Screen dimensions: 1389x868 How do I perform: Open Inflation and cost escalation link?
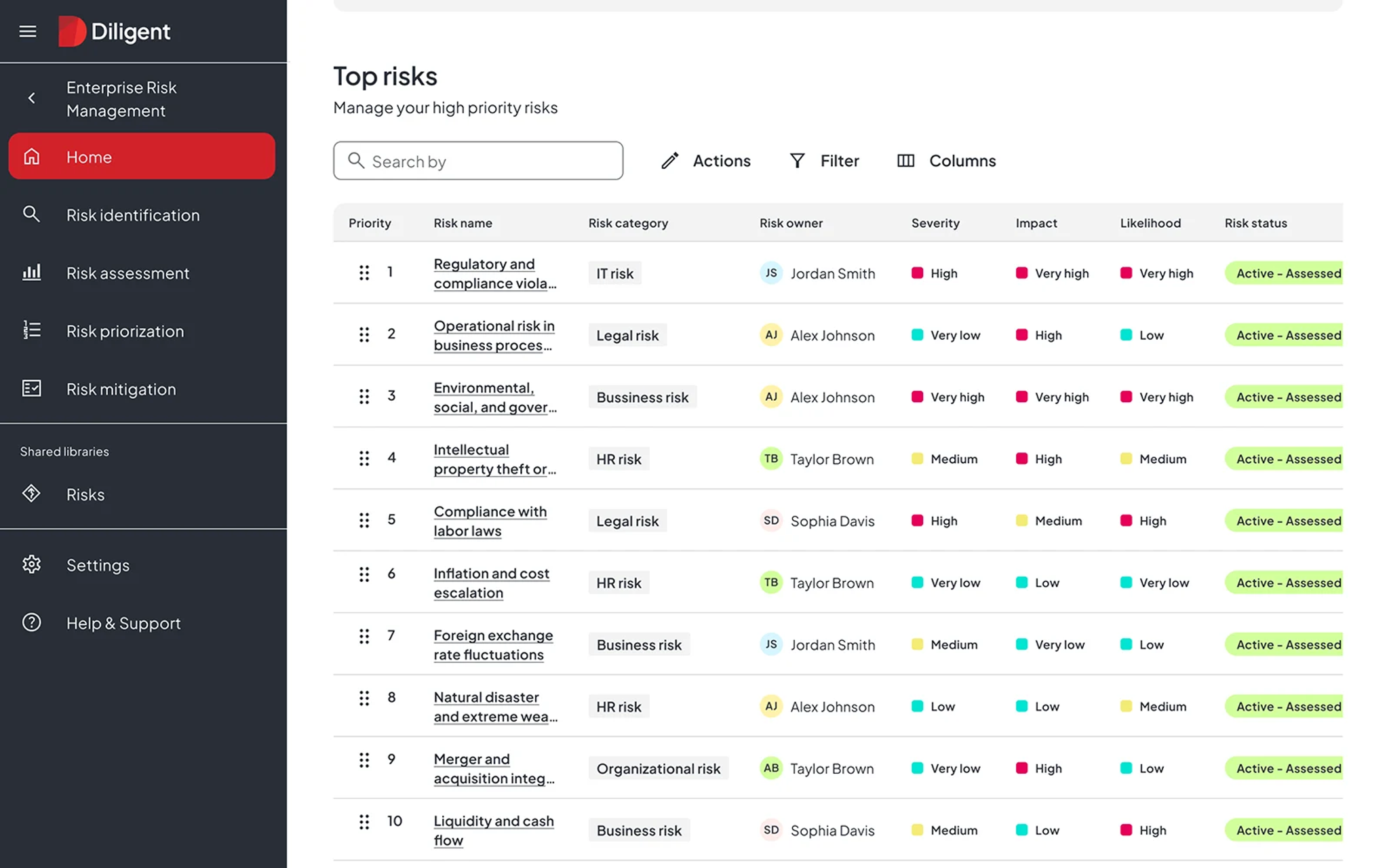point(492,583)
